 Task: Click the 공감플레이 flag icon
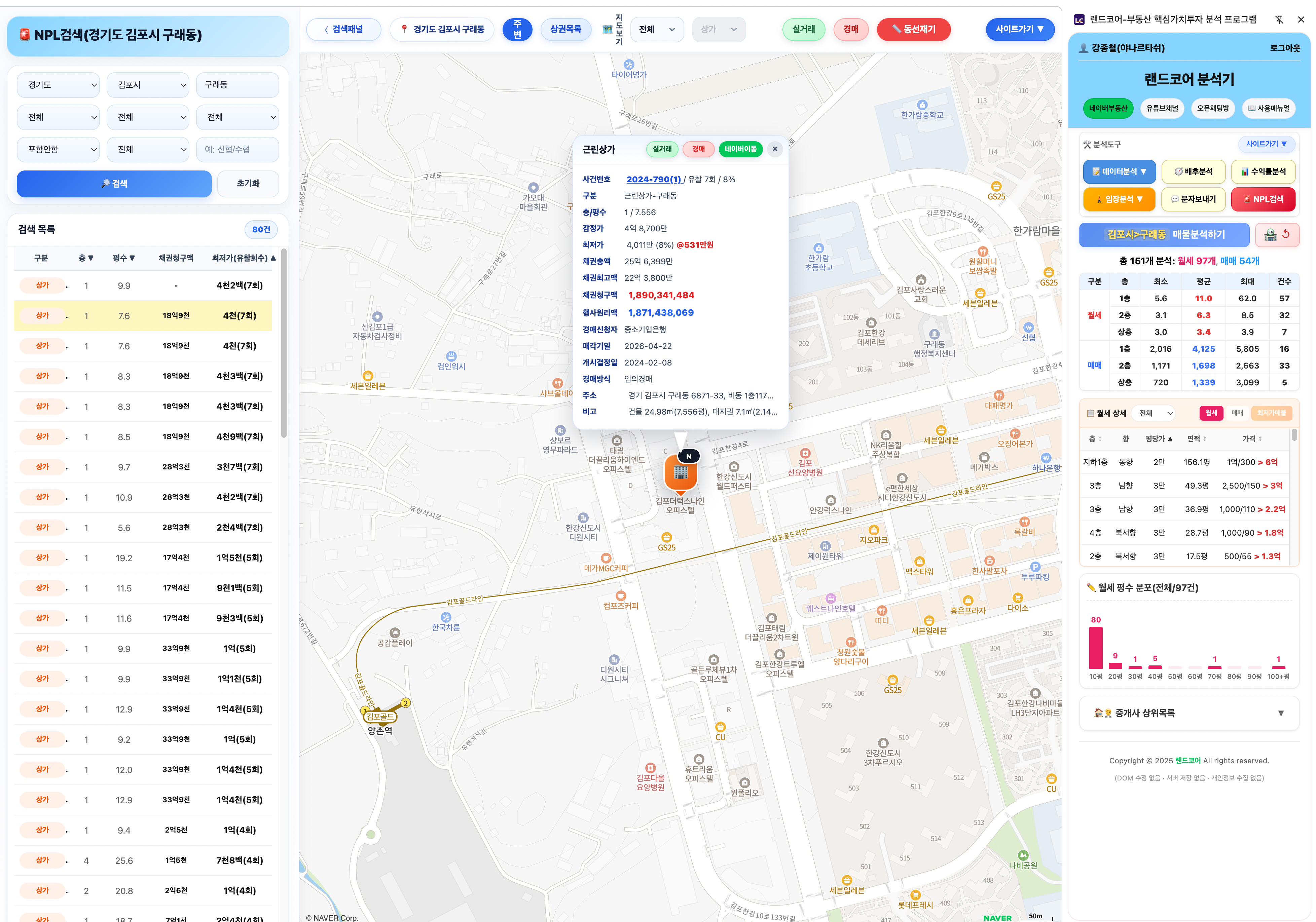pyautogui.click(x=394, y=632)
